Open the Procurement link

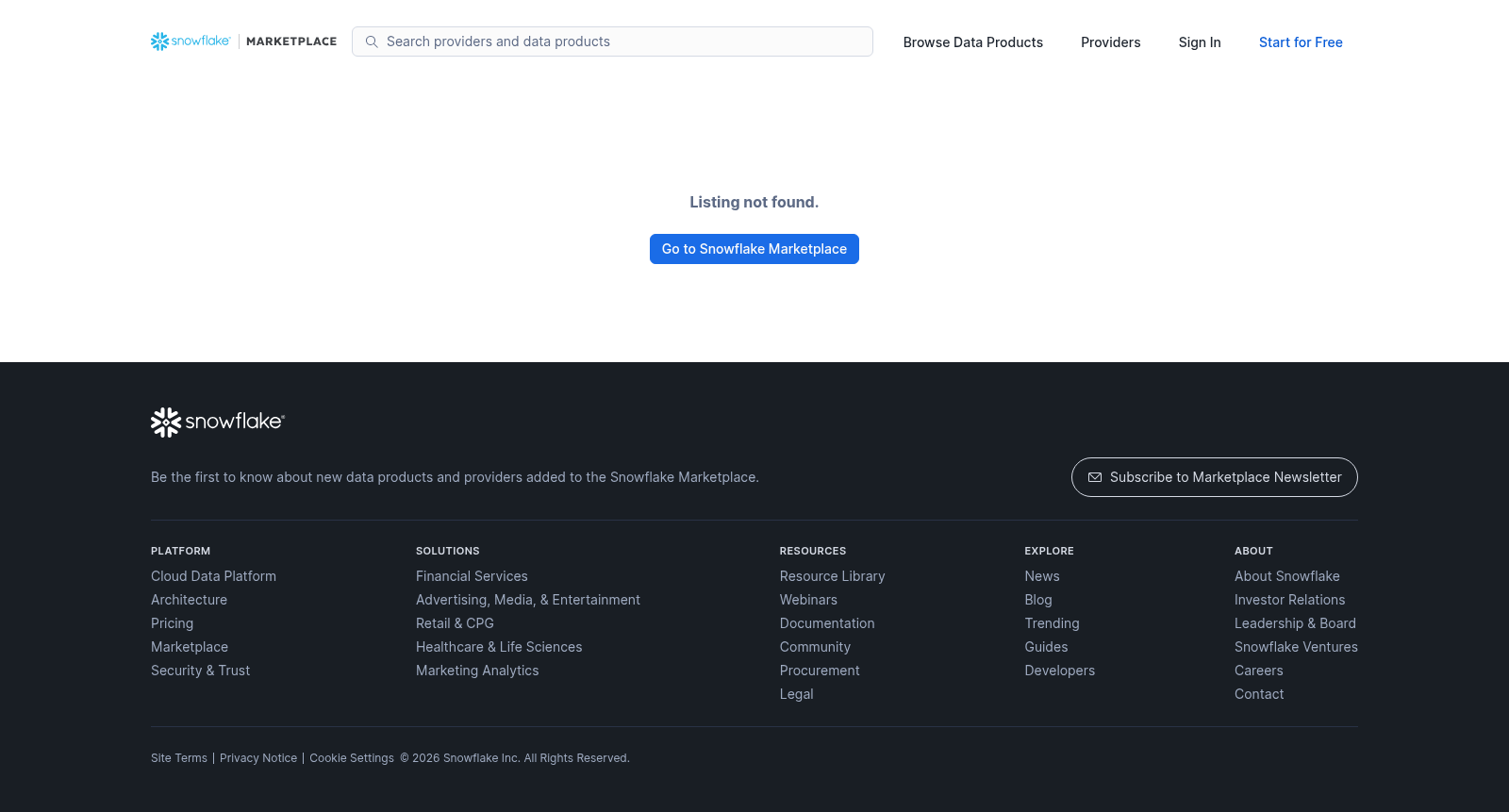[820, 671]
